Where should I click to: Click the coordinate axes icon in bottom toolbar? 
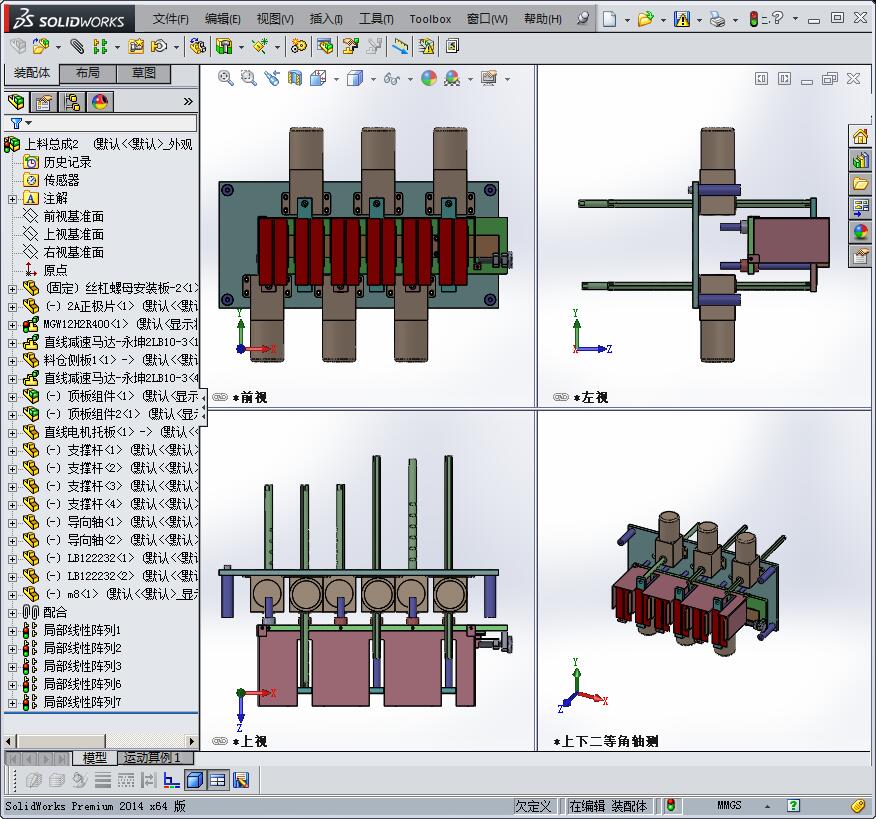tap(172, 780)
